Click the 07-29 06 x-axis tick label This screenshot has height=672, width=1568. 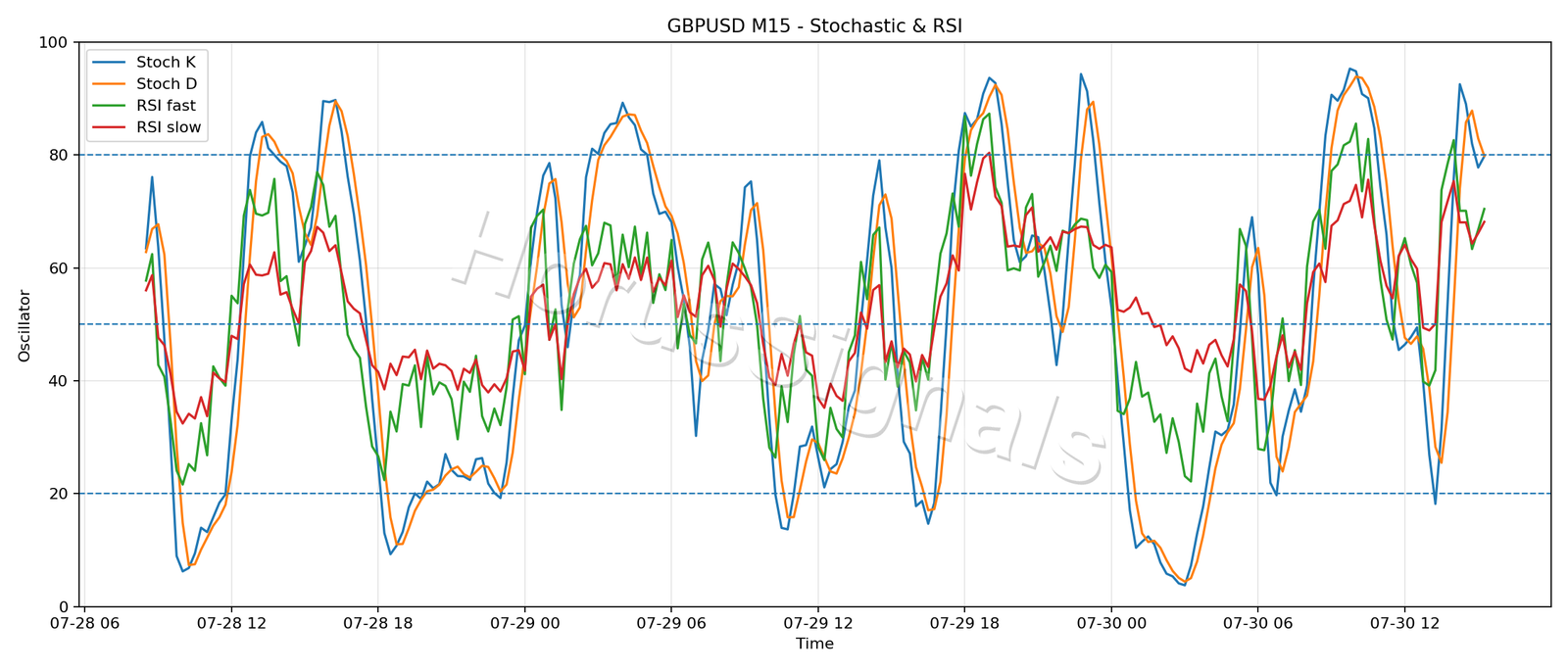point(671,622)
